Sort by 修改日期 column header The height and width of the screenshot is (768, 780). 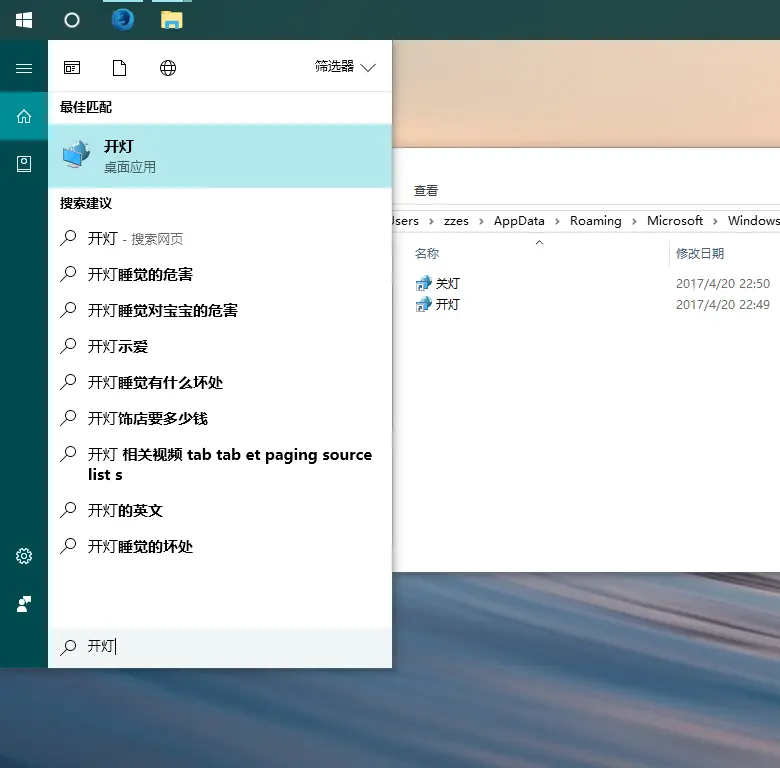tap(699, 254)
